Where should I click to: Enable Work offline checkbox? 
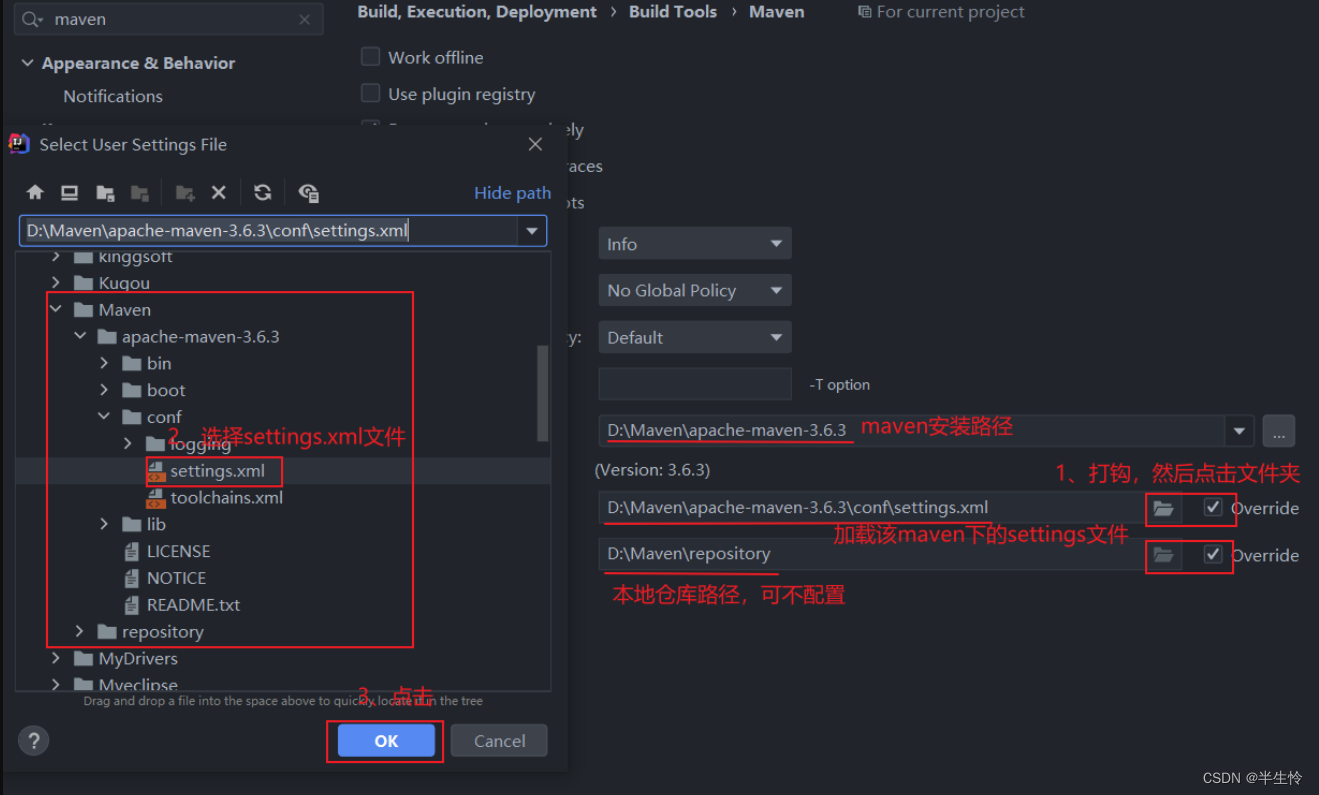tap(370, 57)
